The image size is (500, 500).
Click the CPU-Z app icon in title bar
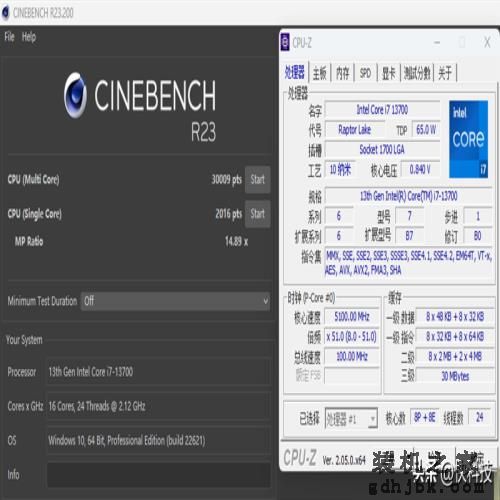[x=285, y=42]
